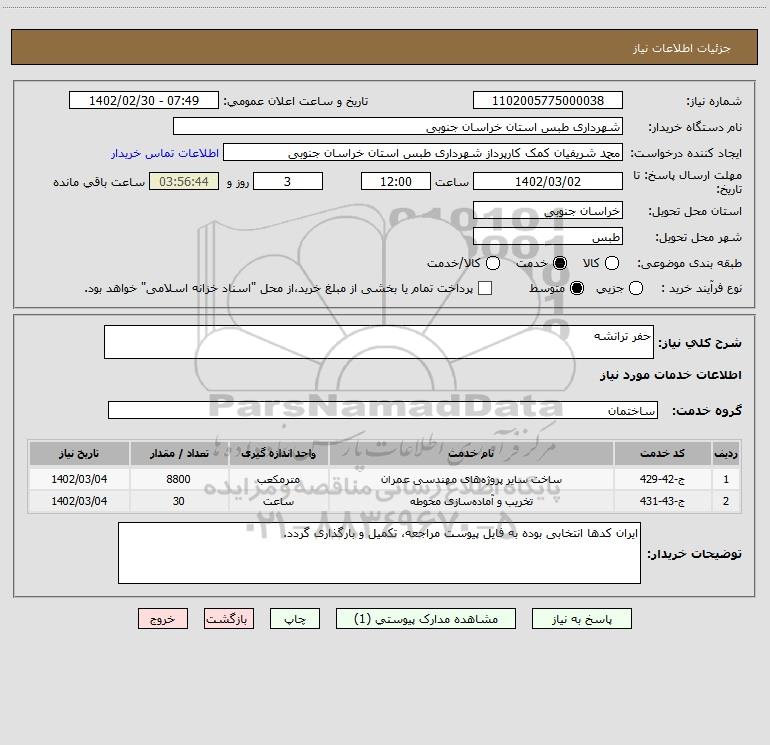Click the delivery city field طبس
The height and width of the screenshot is (745, 770).
click(x=548, y=236)
